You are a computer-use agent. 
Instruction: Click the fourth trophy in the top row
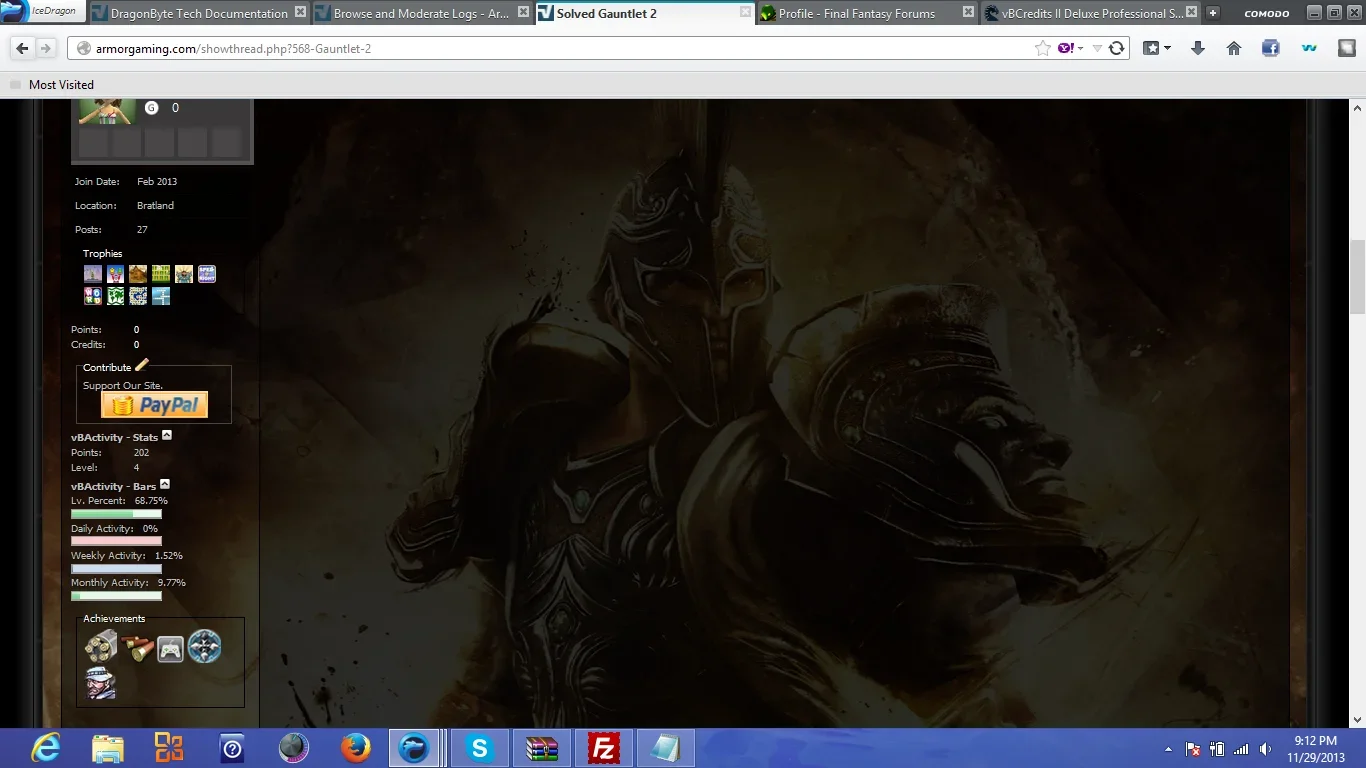pyautogui.click(x=161, y=274)
